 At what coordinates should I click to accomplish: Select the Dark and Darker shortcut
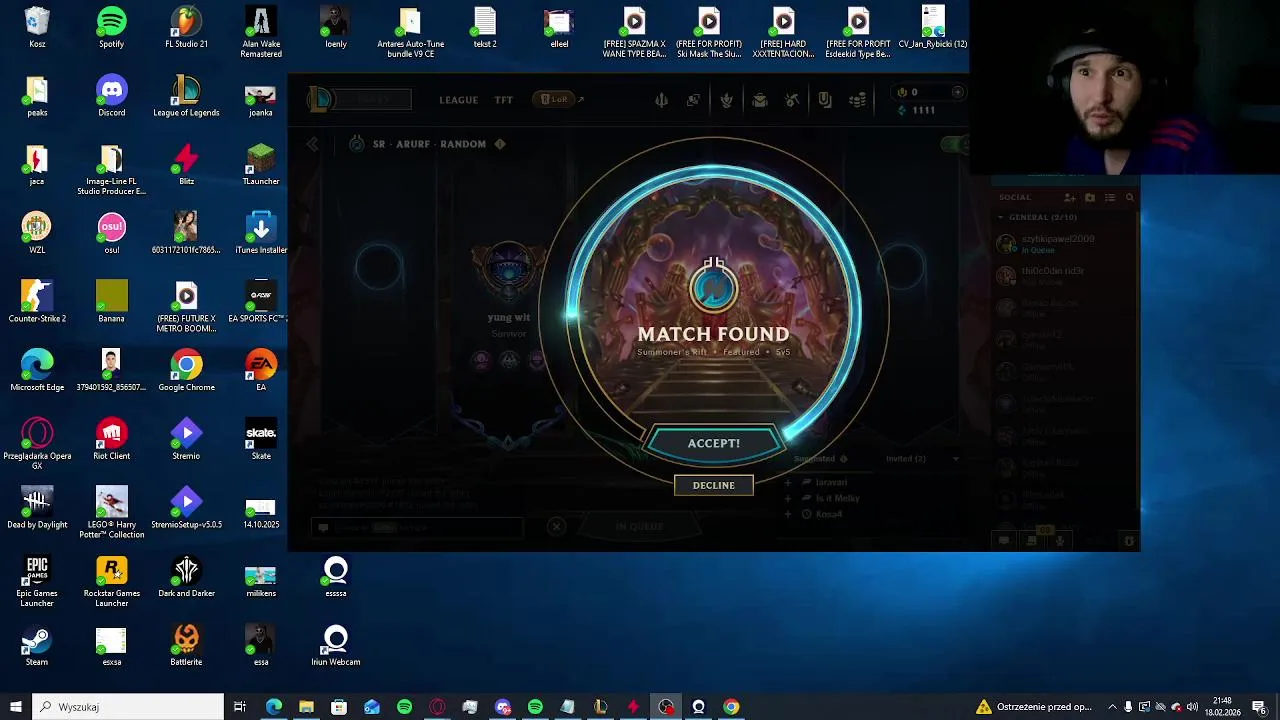click(x=186, y=578)
